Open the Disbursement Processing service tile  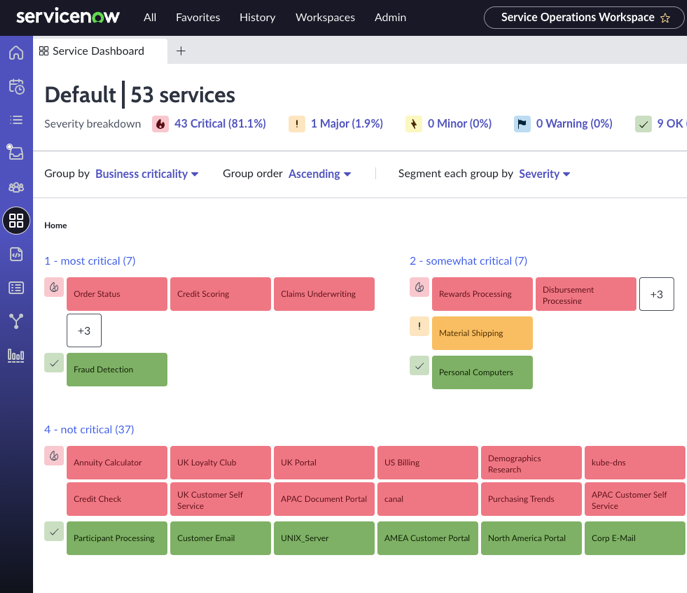pos(586,294)
